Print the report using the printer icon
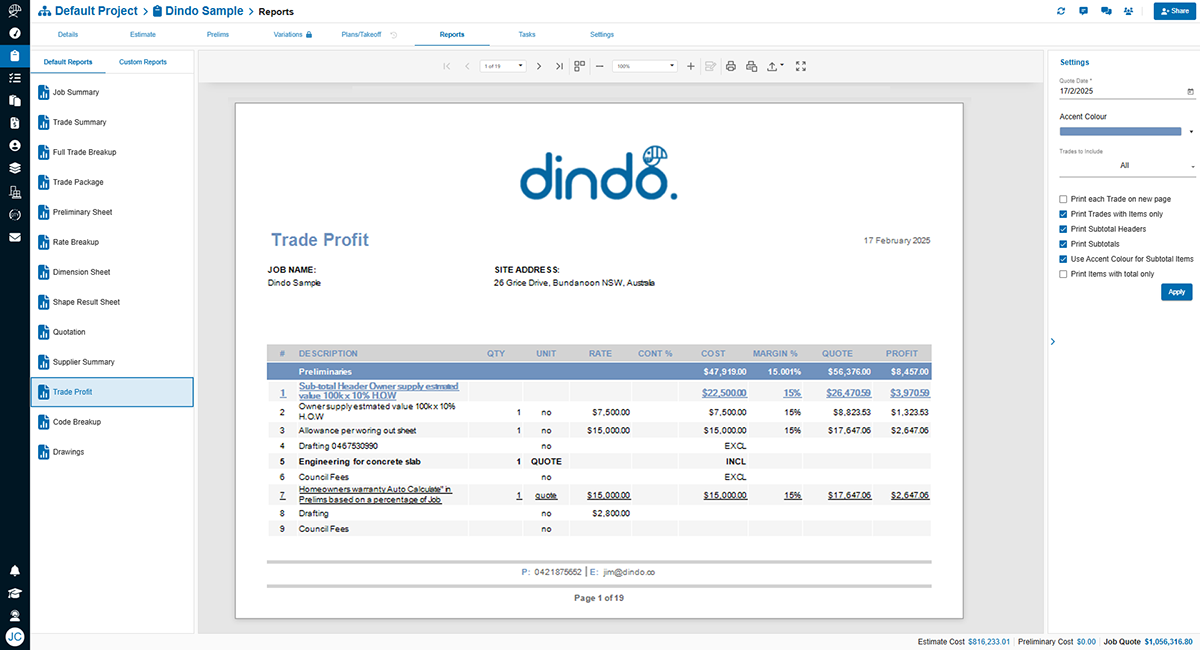1200x650 pixels. pos(731,66)
